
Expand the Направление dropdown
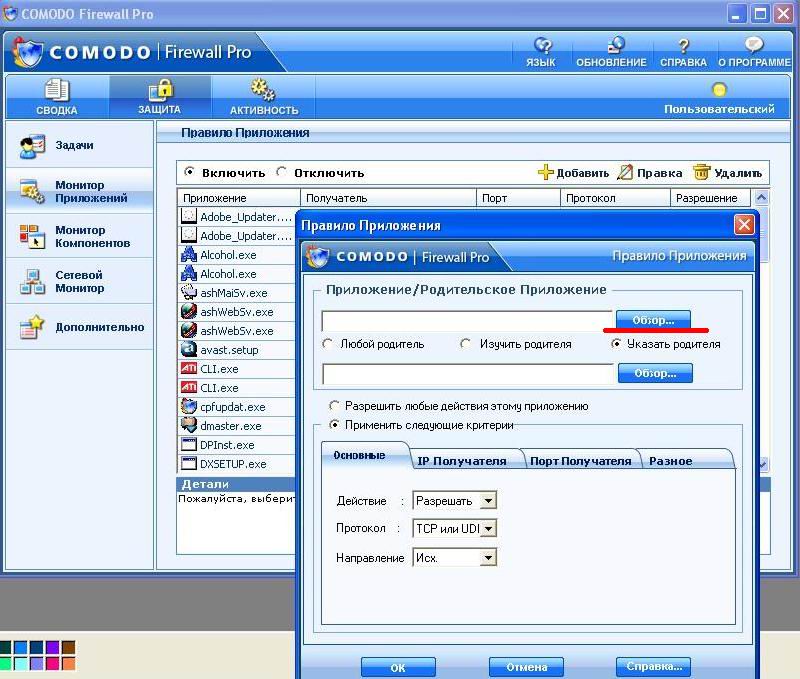(x=488, y=558)
